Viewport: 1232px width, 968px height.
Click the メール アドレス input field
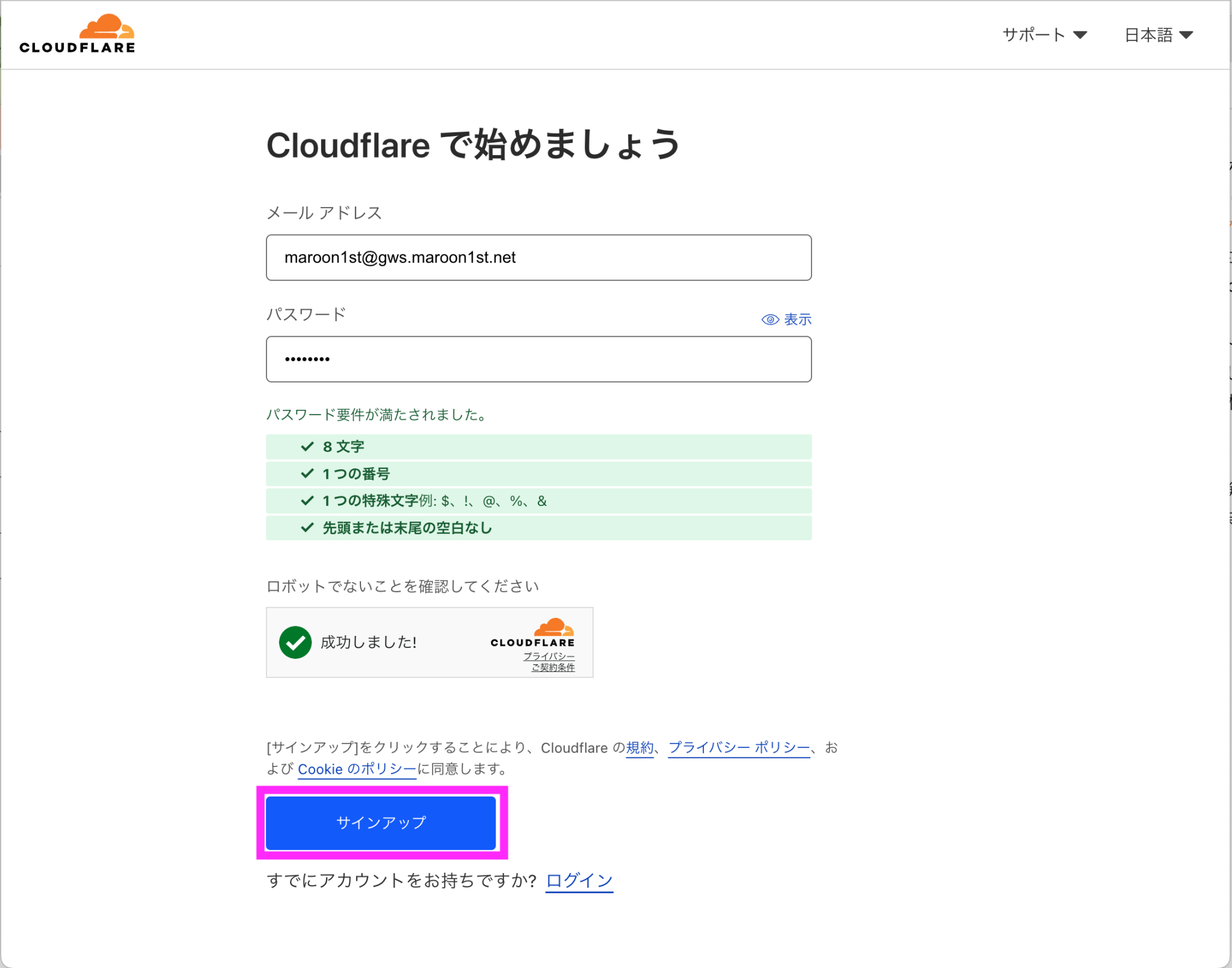coord(538,257)
